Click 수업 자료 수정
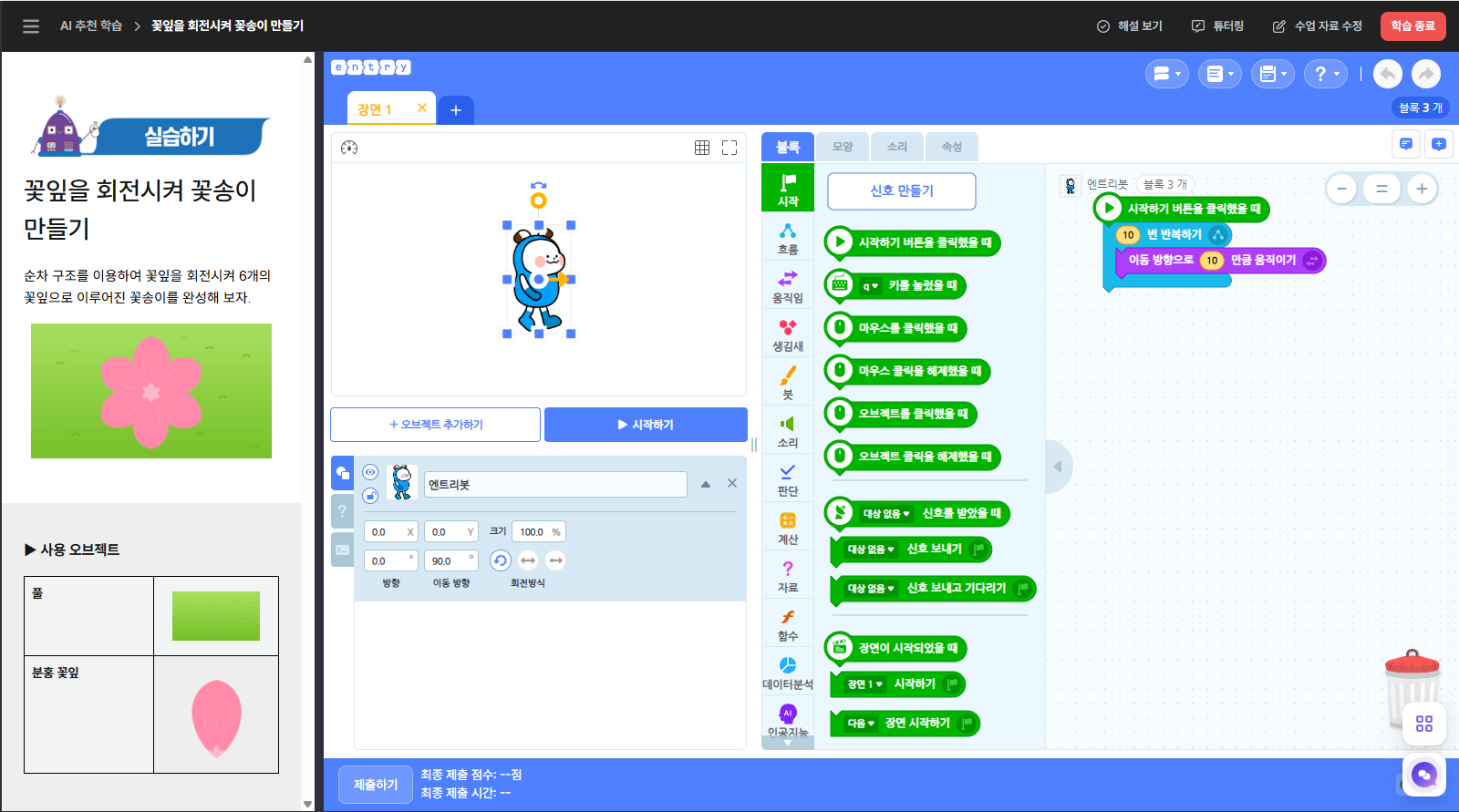Viewport: 1459px width, 812px height. (x=1318, y=26)
